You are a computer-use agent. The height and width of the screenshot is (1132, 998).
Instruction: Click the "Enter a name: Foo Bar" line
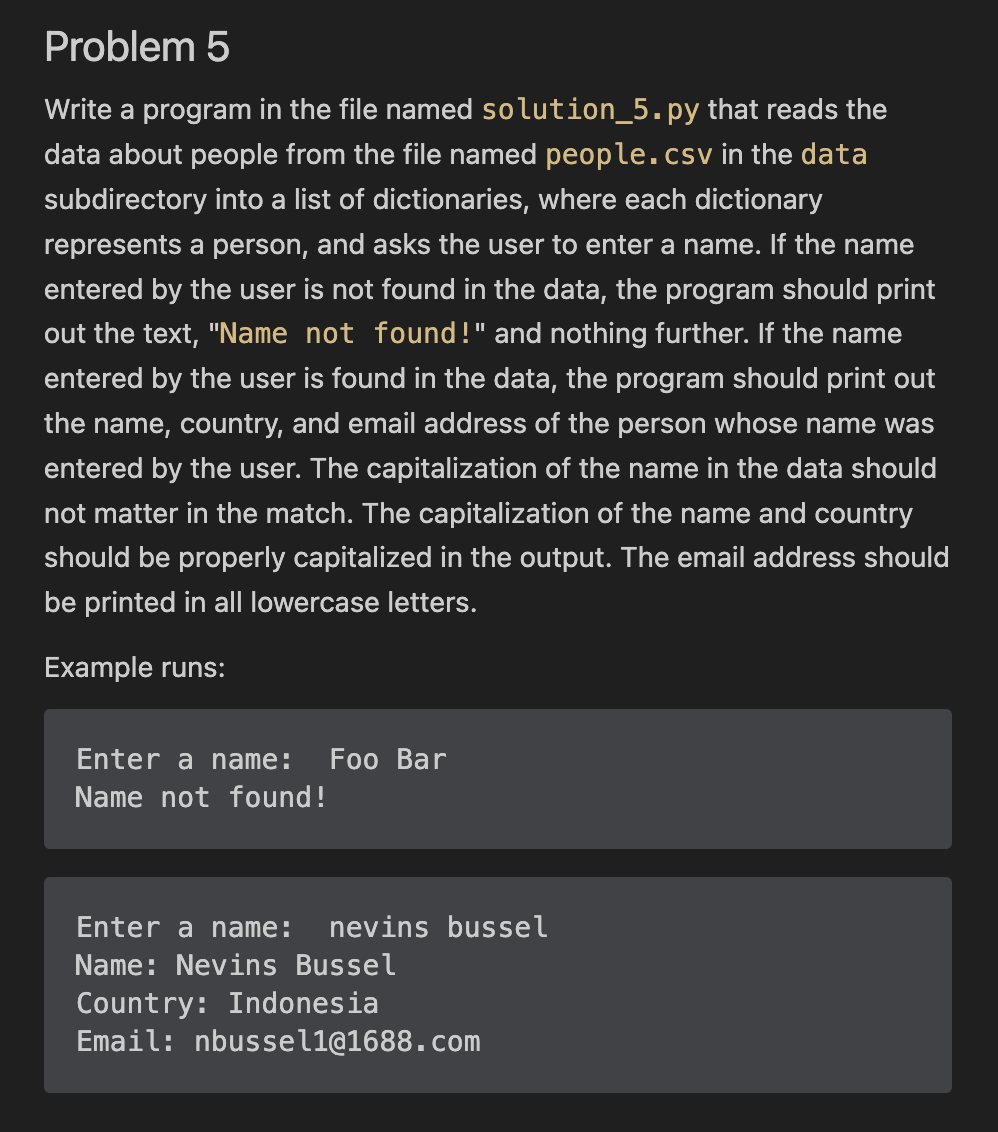coord(261,759)
